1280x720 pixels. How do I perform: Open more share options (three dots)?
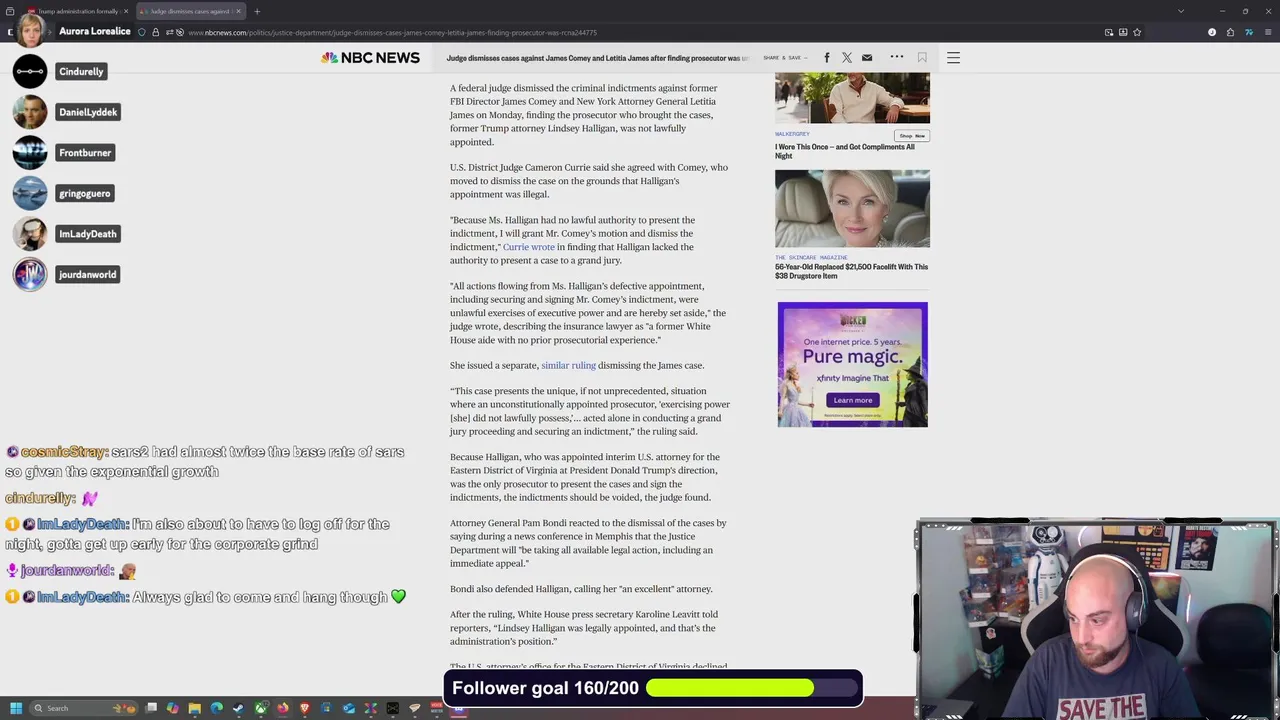(897, 57)
